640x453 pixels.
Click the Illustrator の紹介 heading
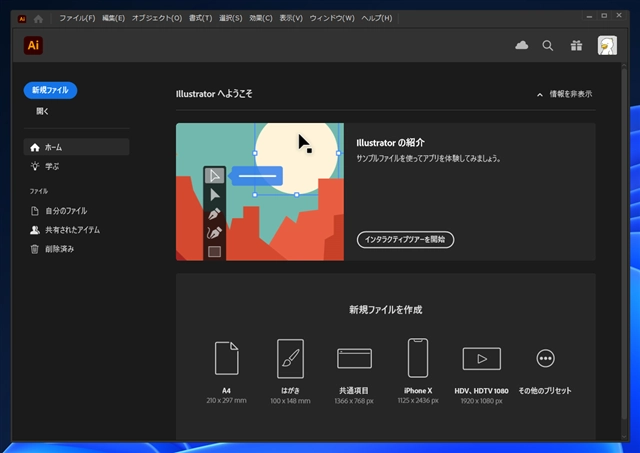click(390, 143)
